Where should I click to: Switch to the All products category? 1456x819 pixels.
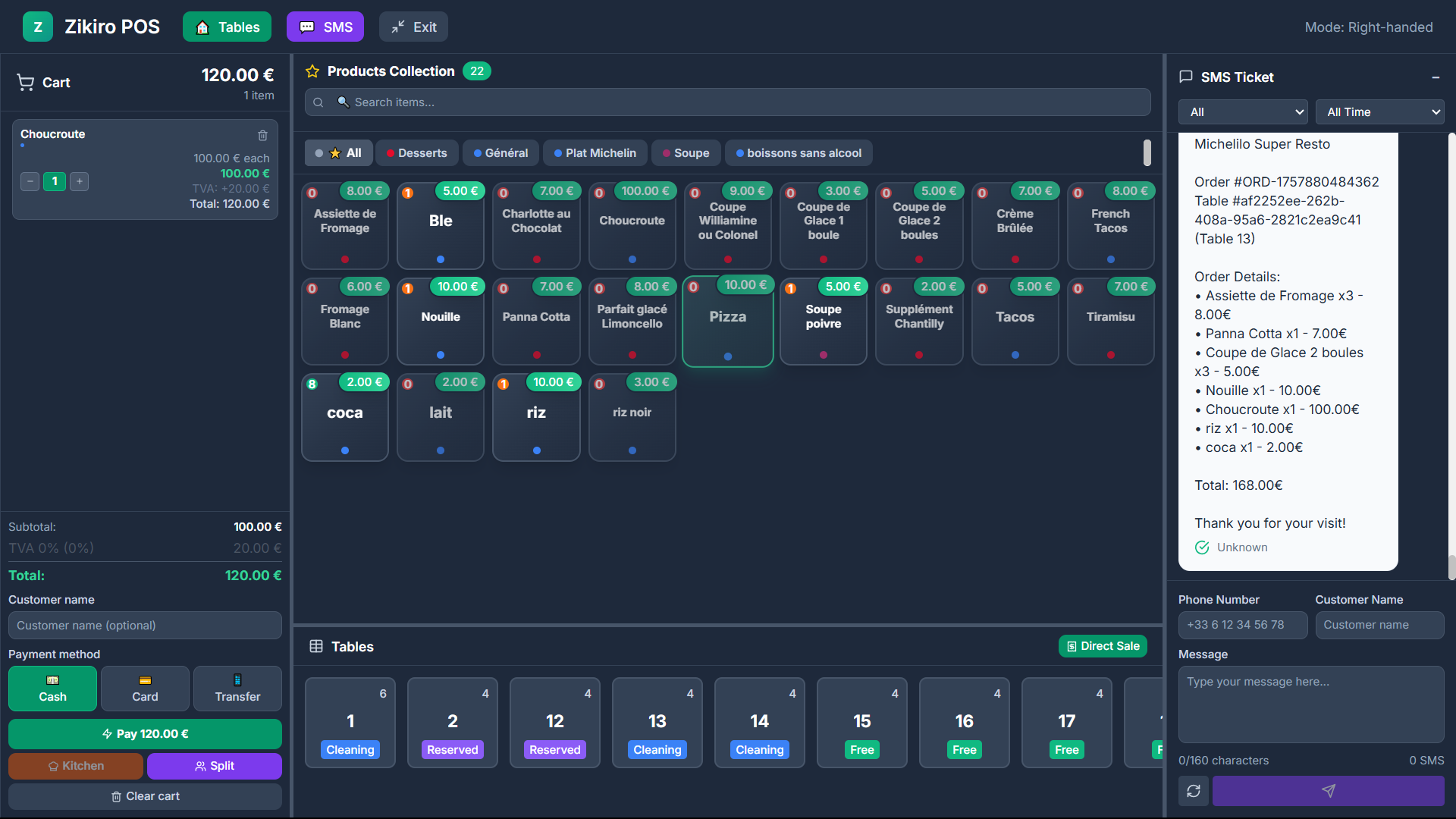coord(339,153)
